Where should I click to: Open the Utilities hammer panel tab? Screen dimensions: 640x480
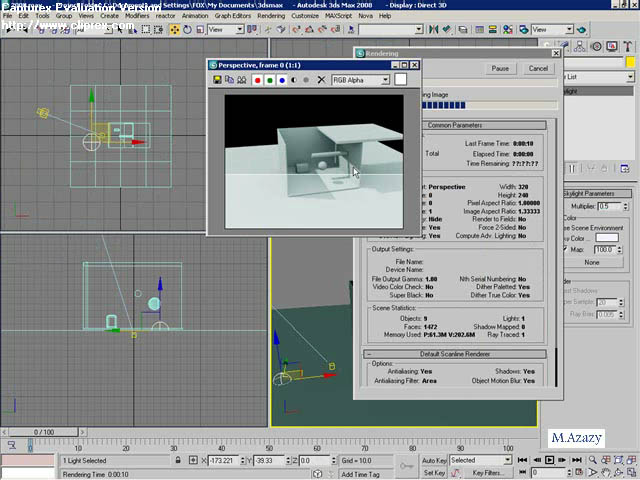point(628,47)
